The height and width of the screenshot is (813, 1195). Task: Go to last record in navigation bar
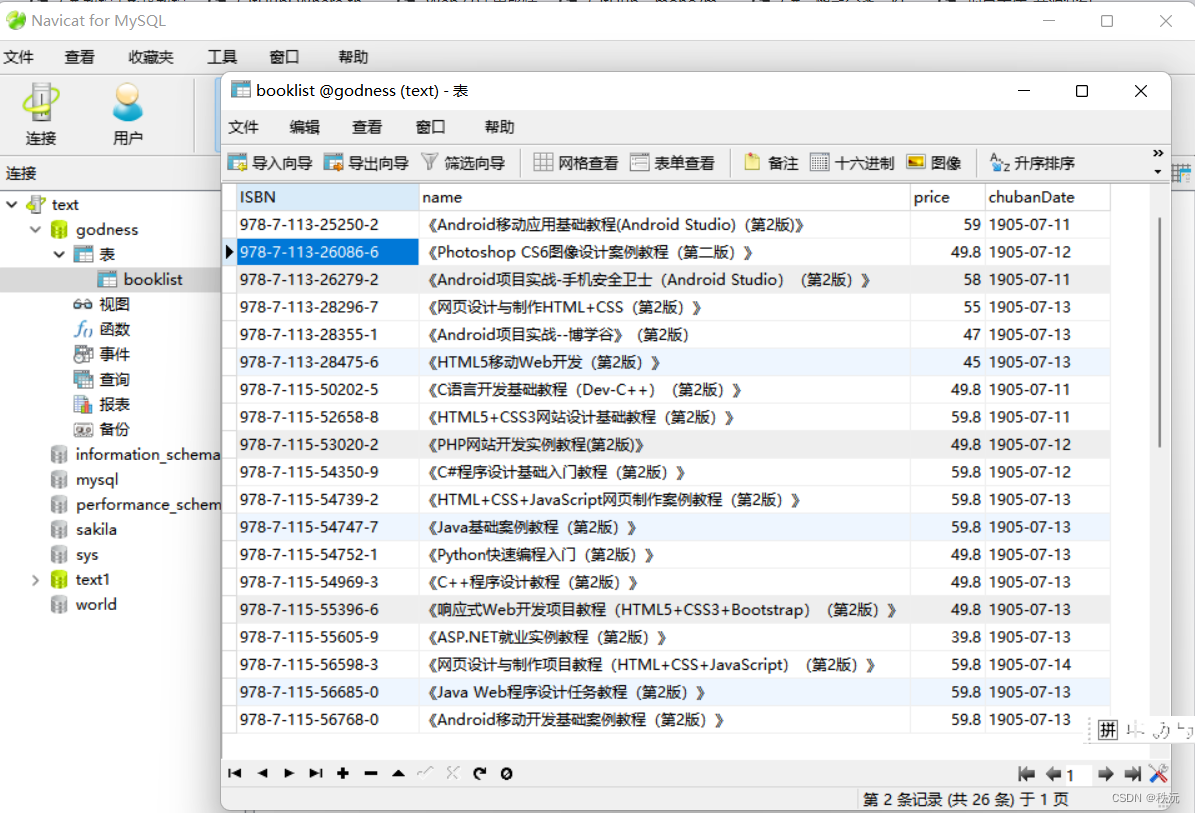click(316, 773)
